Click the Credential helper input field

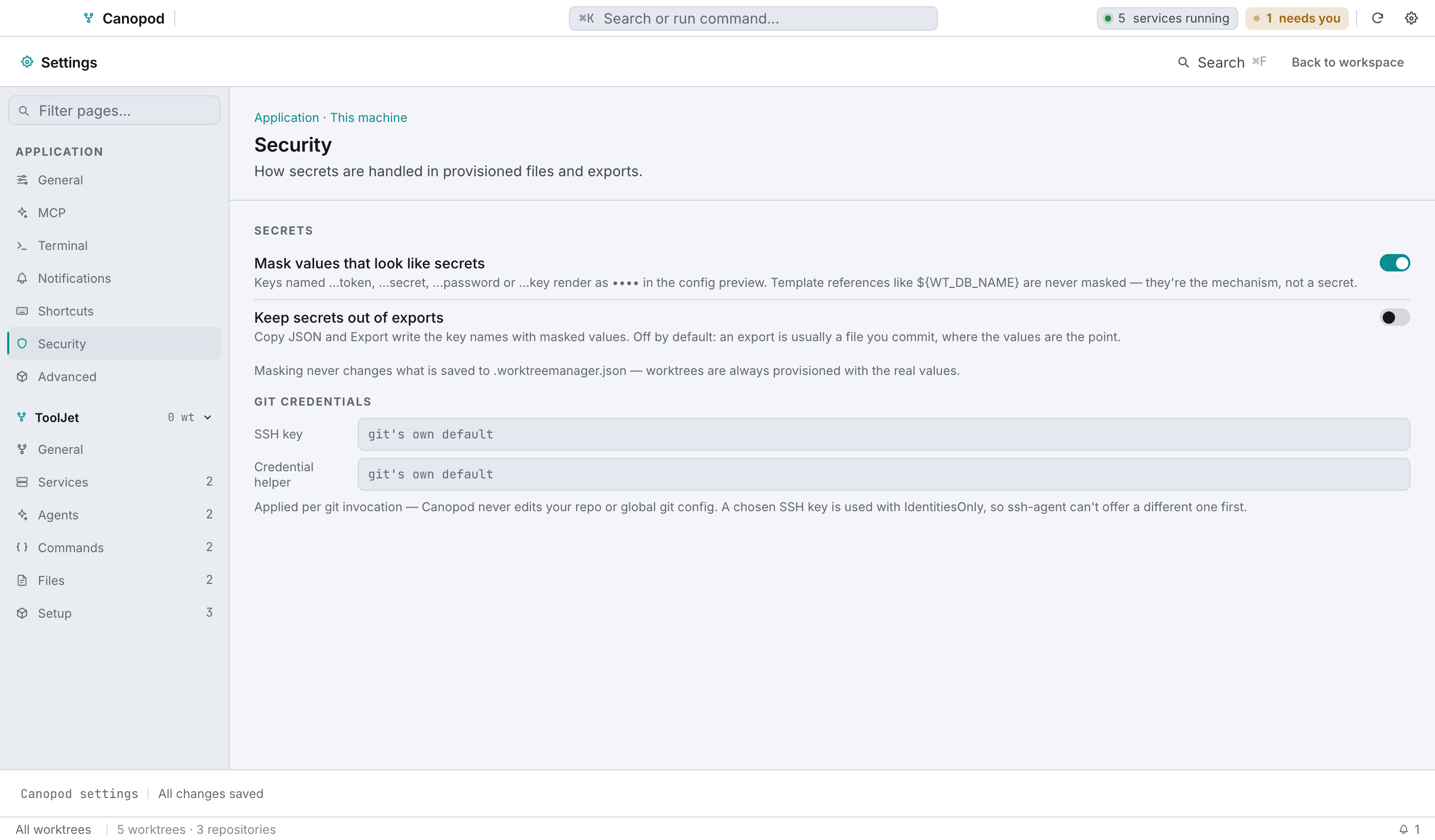click(x=883, y=474)
